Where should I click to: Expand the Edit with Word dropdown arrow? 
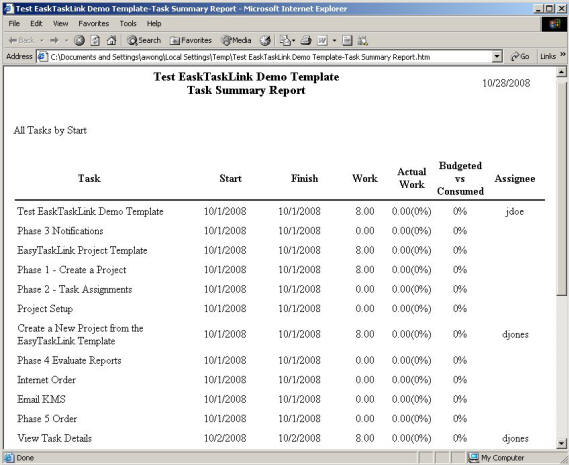click(334, 40)
